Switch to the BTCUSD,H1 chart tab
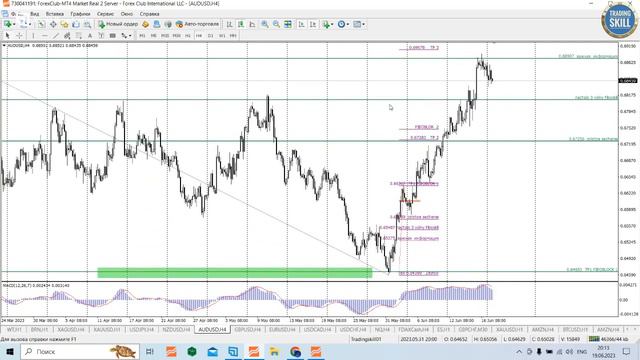The image size is (640, 360). pos(575,329)
